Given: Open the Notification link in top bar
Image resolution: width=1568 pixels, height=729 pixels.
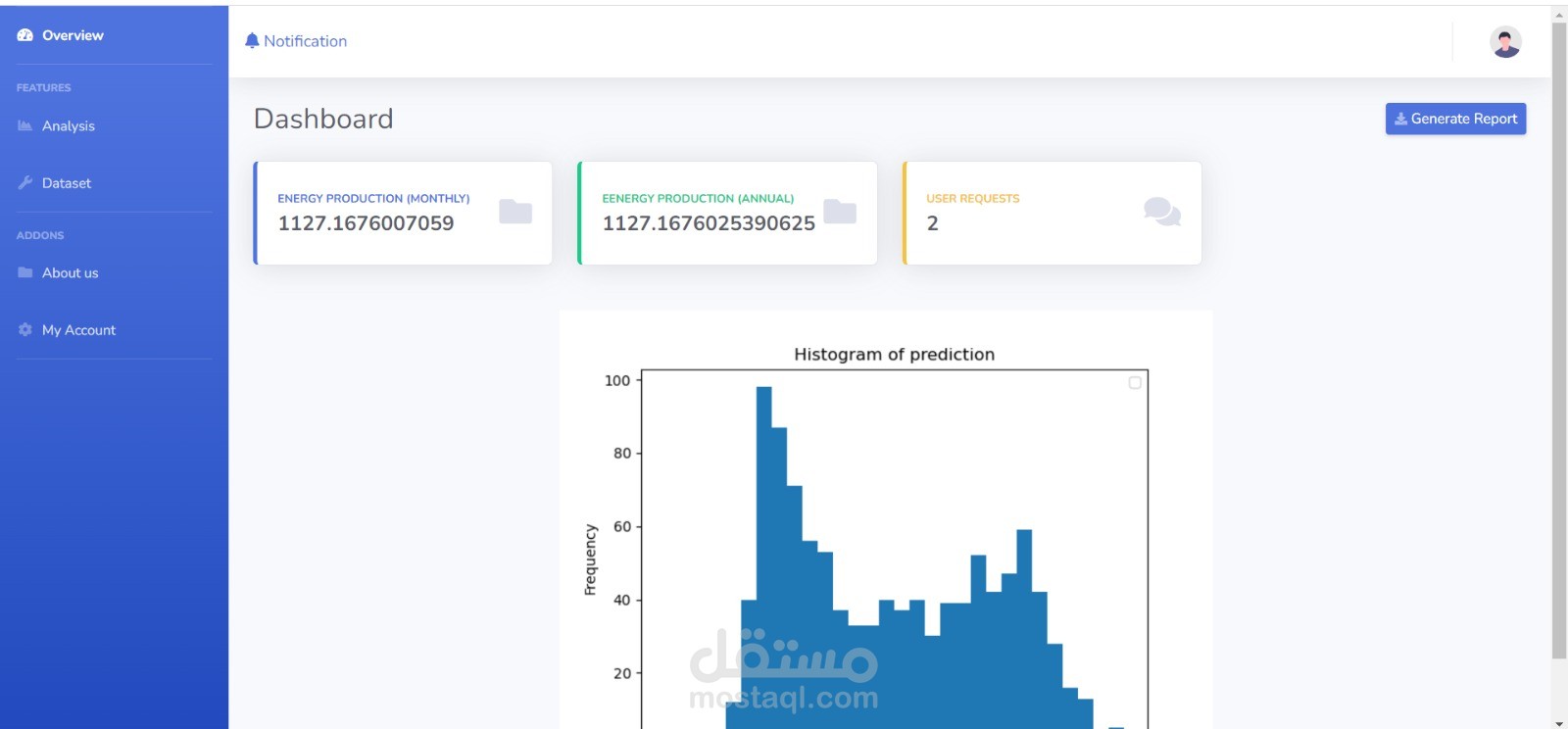Looking at the screenshot, I should [296, 41].
